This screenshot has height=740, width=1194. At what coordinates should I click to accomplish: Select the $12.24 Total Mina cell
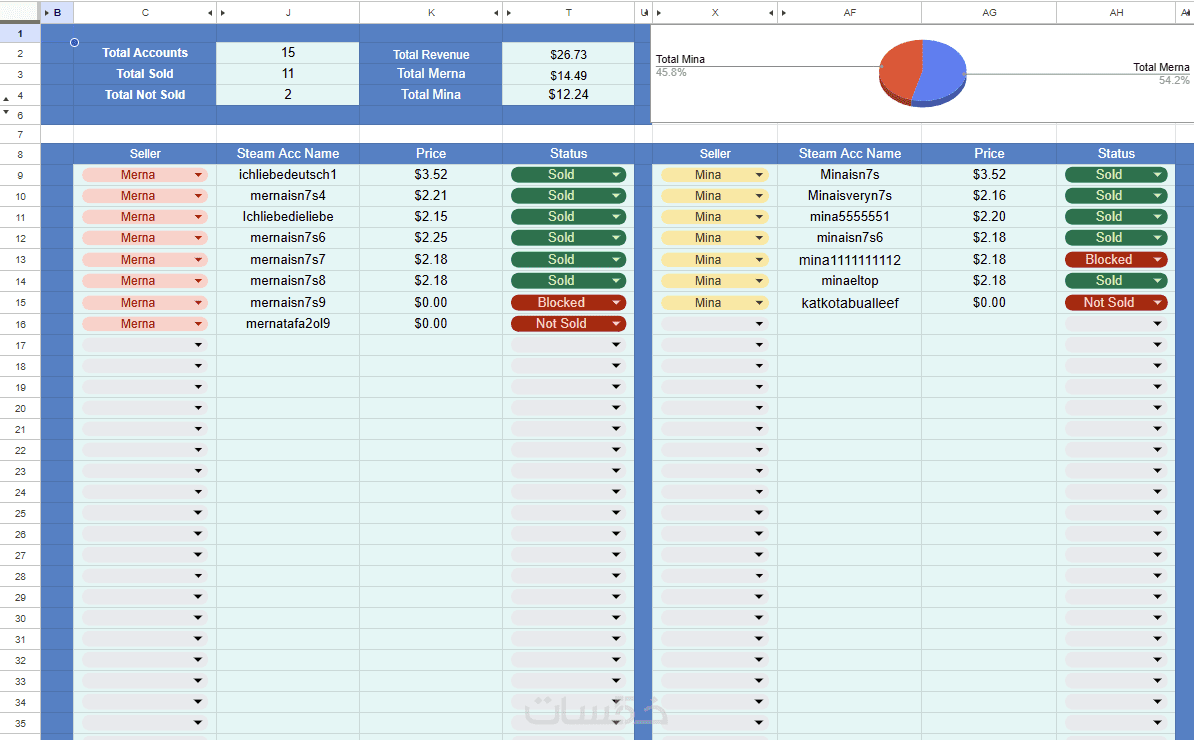point(568,94)
